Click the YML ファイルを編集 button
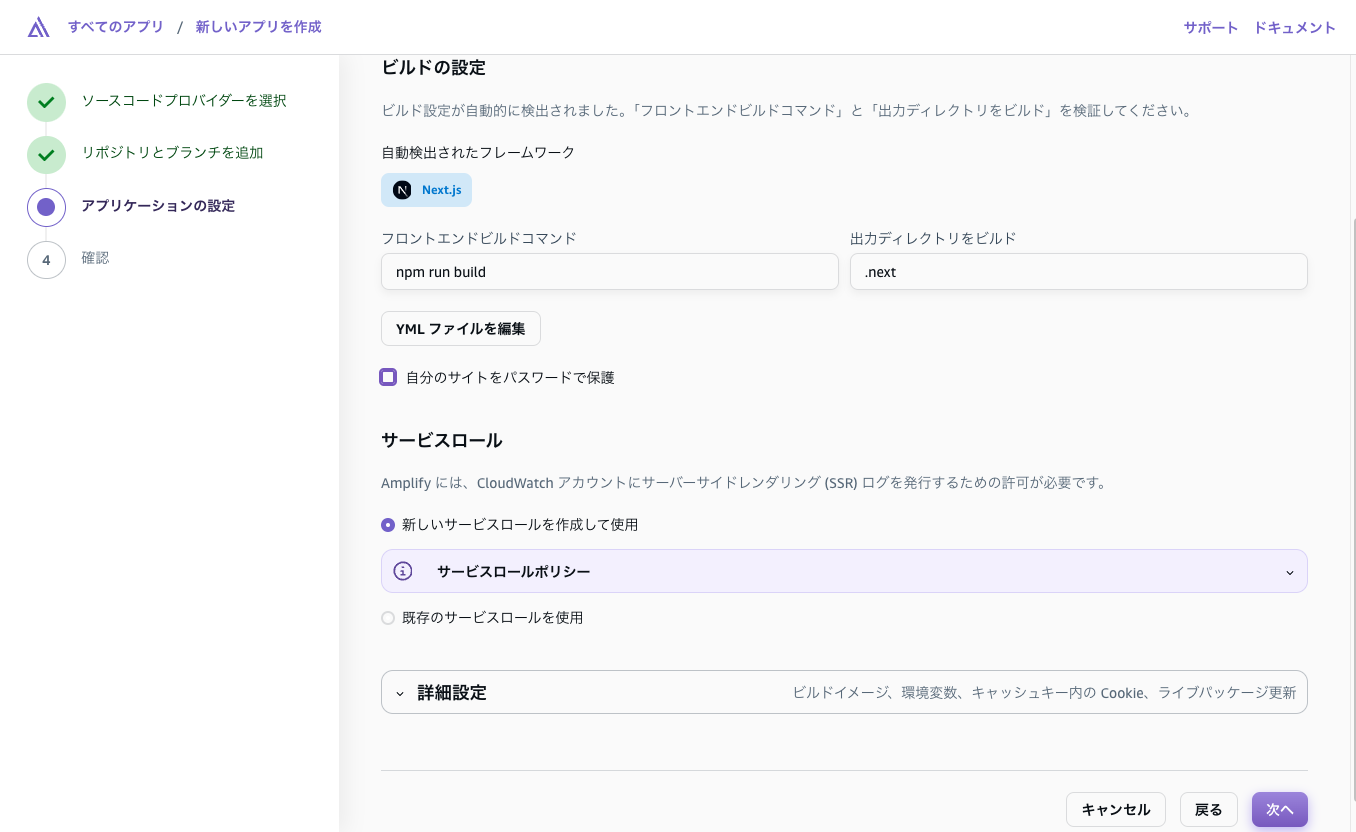This screenshot has width=1356, height=832. 461,328
